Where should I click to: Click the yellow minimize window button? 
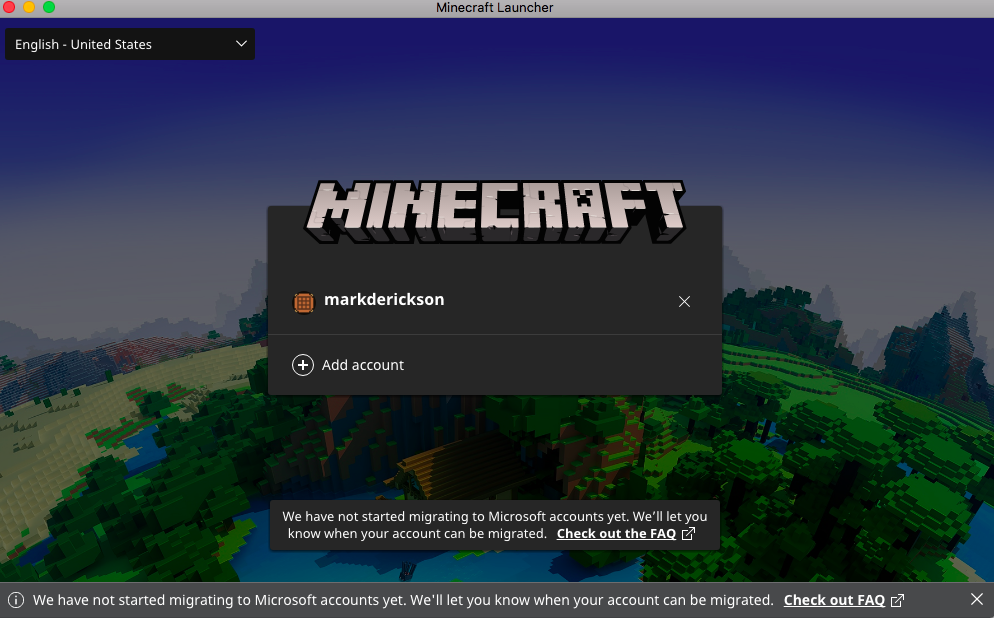tap(29, 7)
